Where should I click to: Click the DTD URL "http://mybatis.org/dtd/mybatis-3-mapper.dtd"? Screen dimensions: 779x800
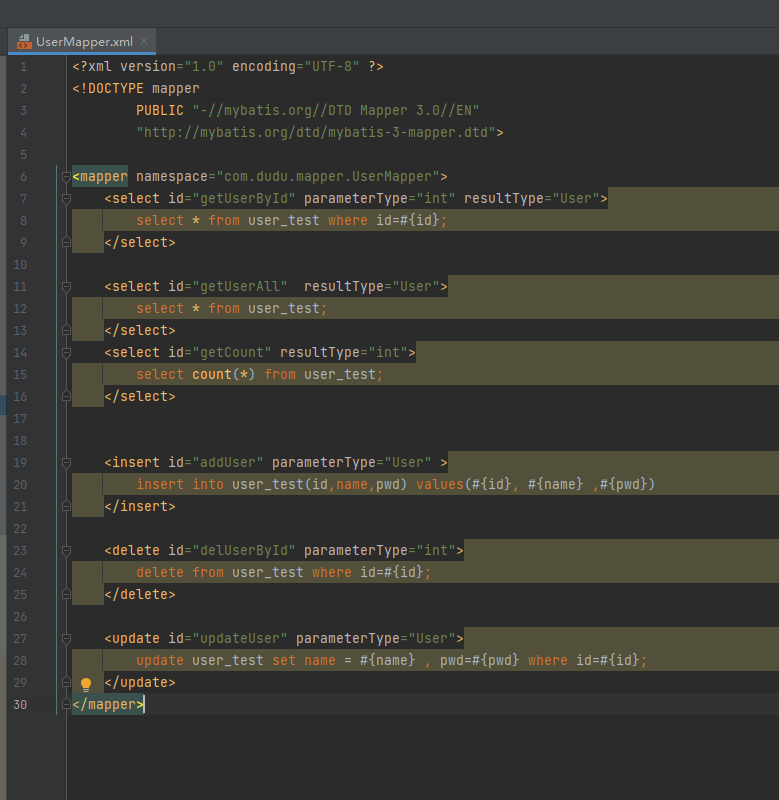coord(316,133)
